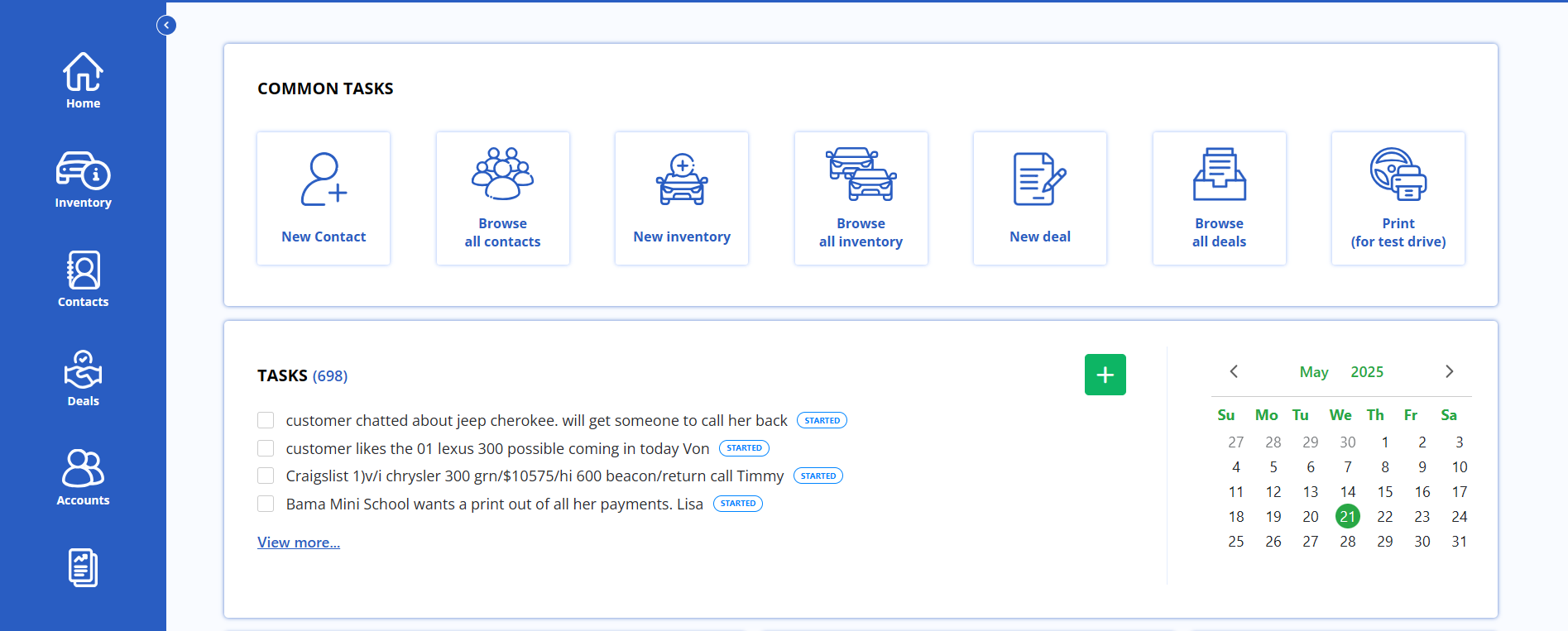Image resolution: width=1568 pixels, height=631 pixels.
Task: Click the reports document icon in sidebar
Action: [x=83, y=568]
